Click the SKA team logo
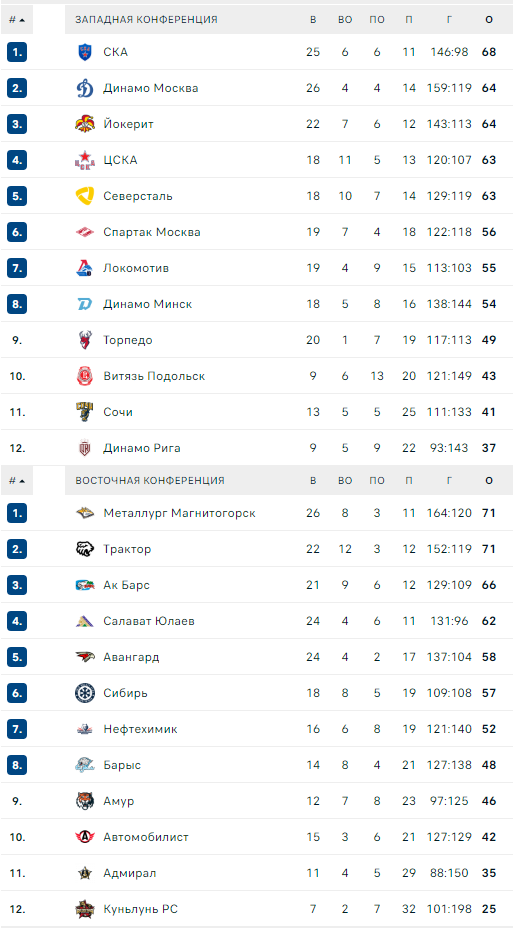Image resolution: width=513 pixels, height=928 pixels. pyautogui.click(x=85, y=52)
